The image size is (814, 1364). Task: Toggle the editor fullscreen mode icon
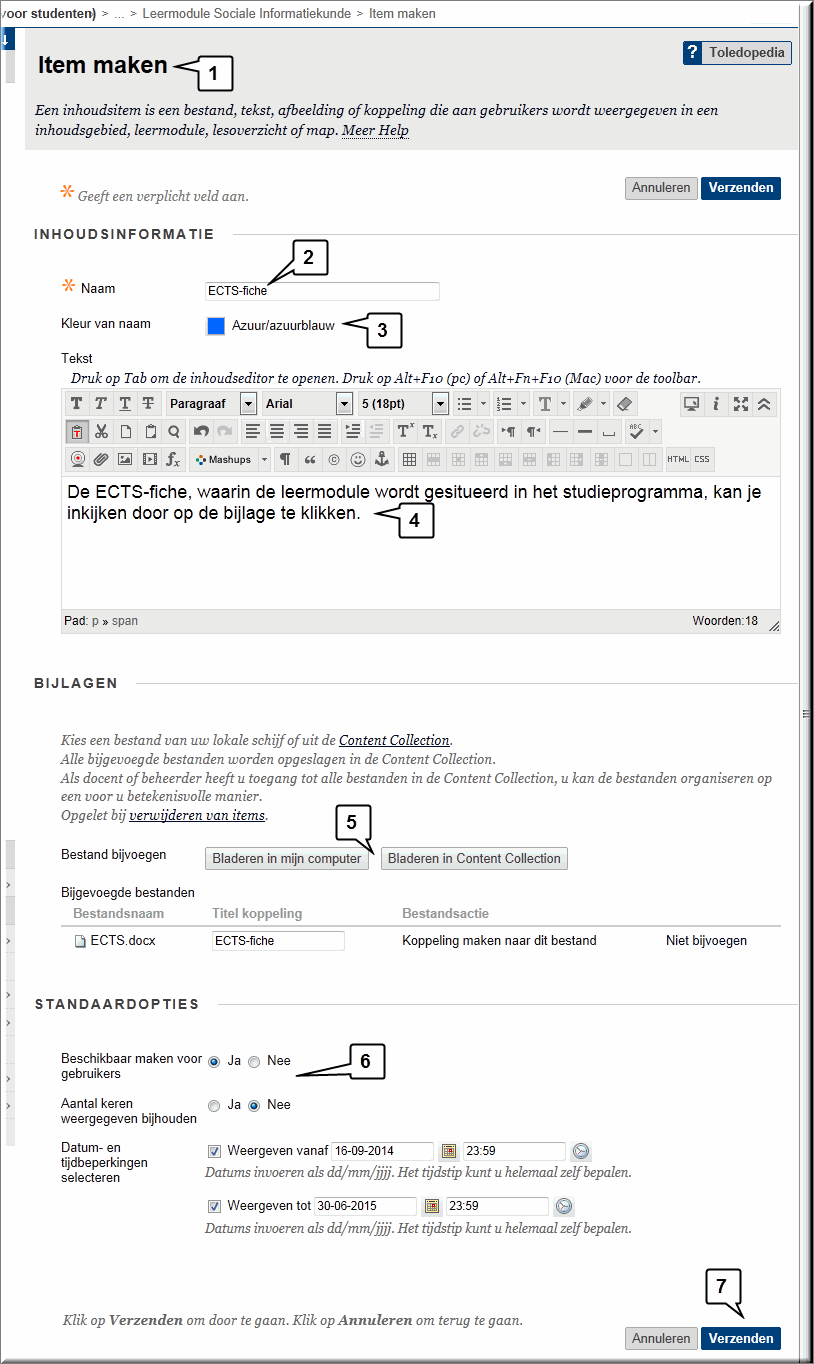pos(740,404)
